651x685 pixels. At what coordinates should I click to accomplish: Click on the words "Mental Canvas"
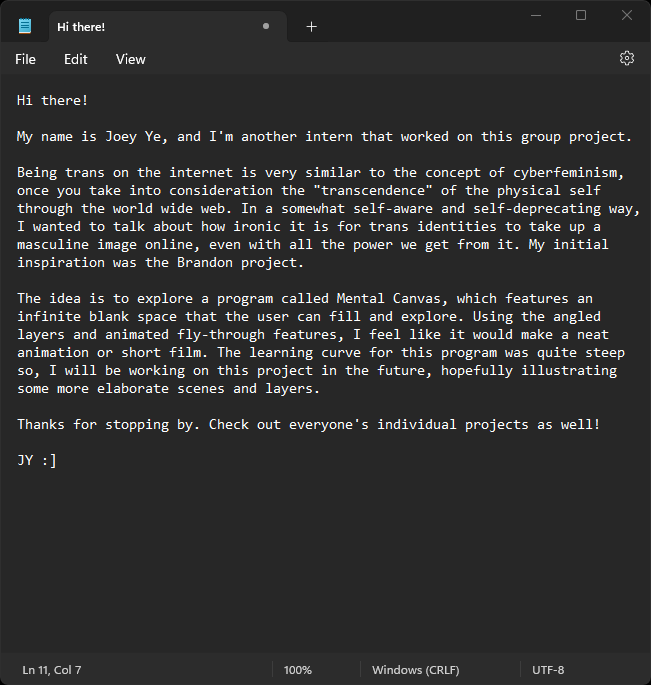(x=388, y=299)
